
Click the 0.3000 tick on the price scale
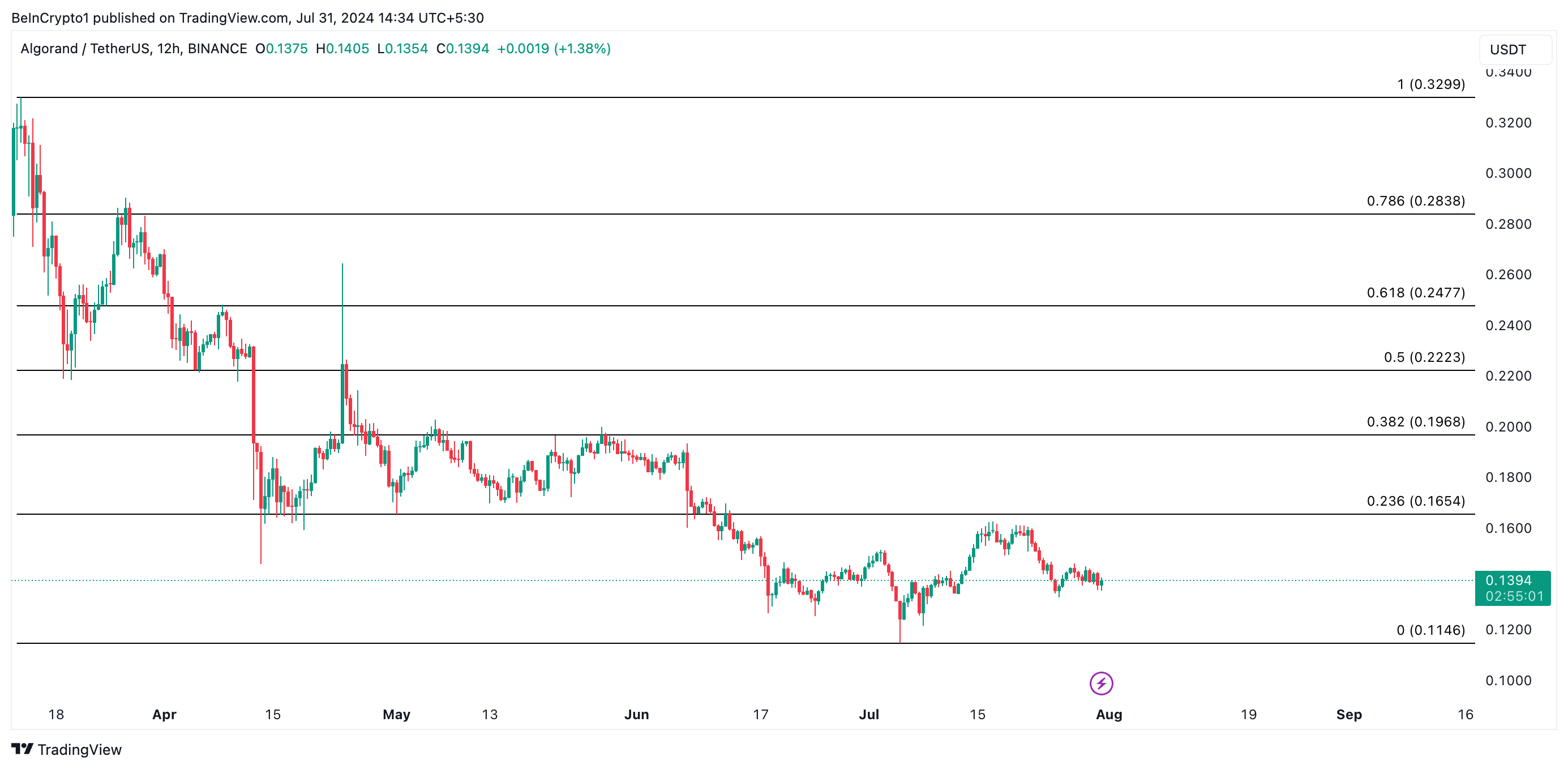pos(1508,173)
